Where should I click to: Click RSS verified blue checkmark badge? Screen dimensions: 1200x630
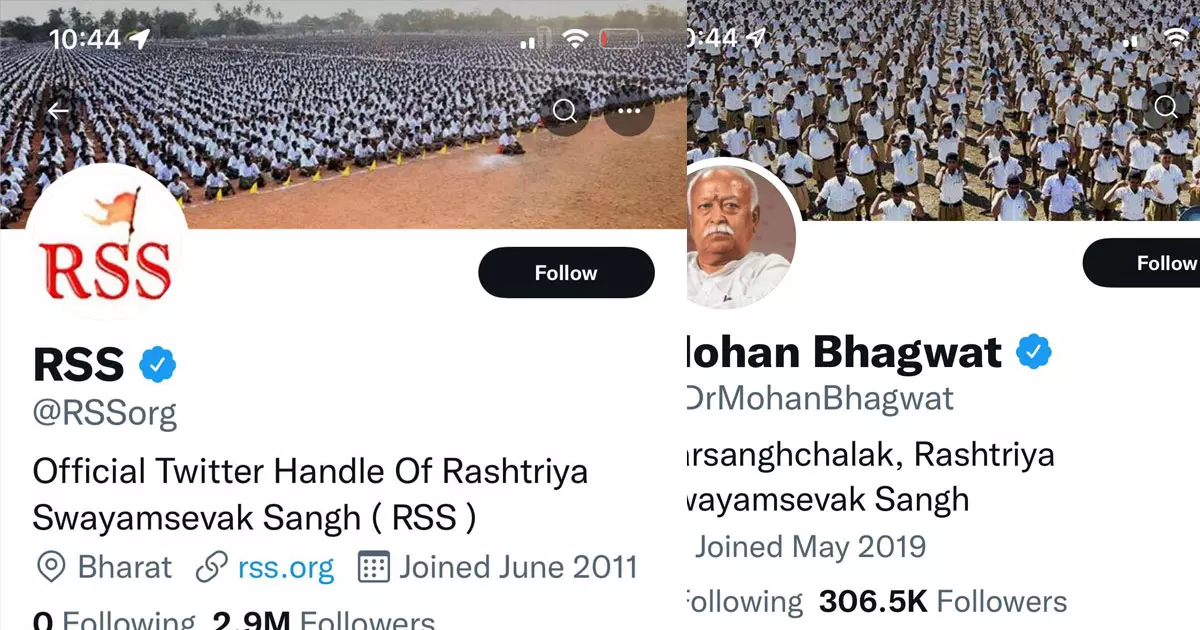click(x=158, y=364)
